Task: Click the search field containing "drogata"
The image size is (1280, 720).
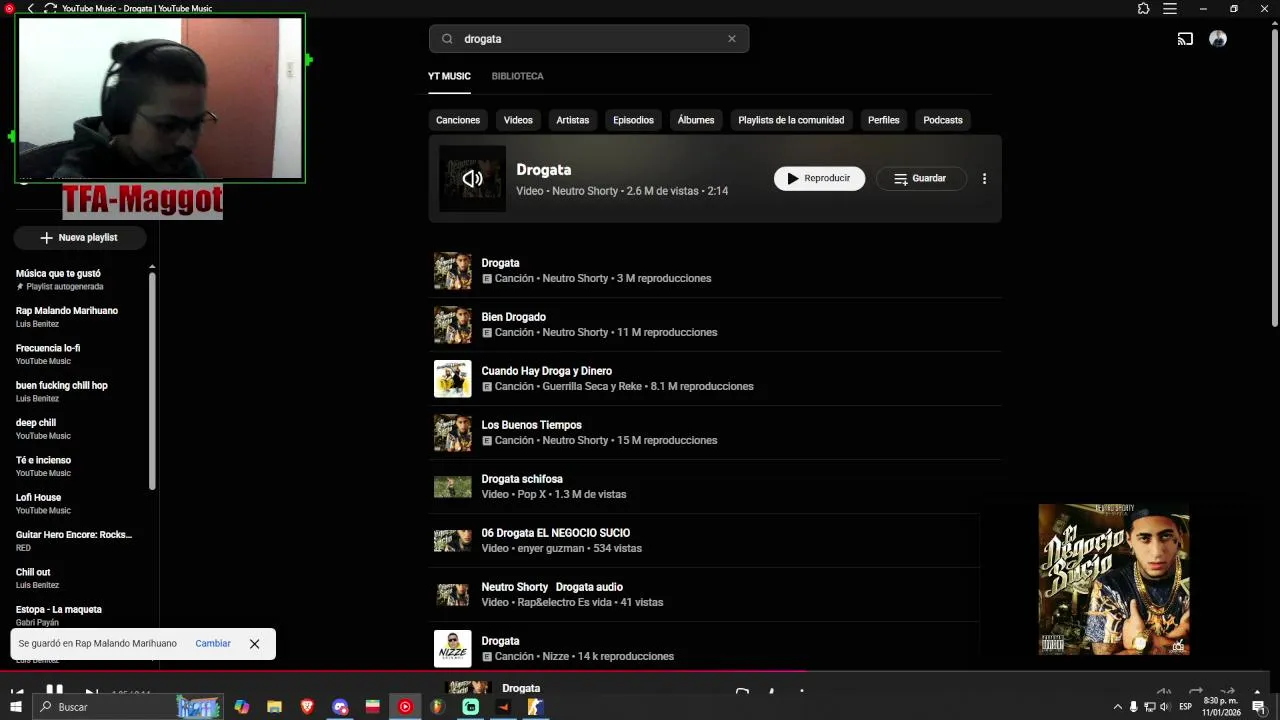Action: [589, 39]
